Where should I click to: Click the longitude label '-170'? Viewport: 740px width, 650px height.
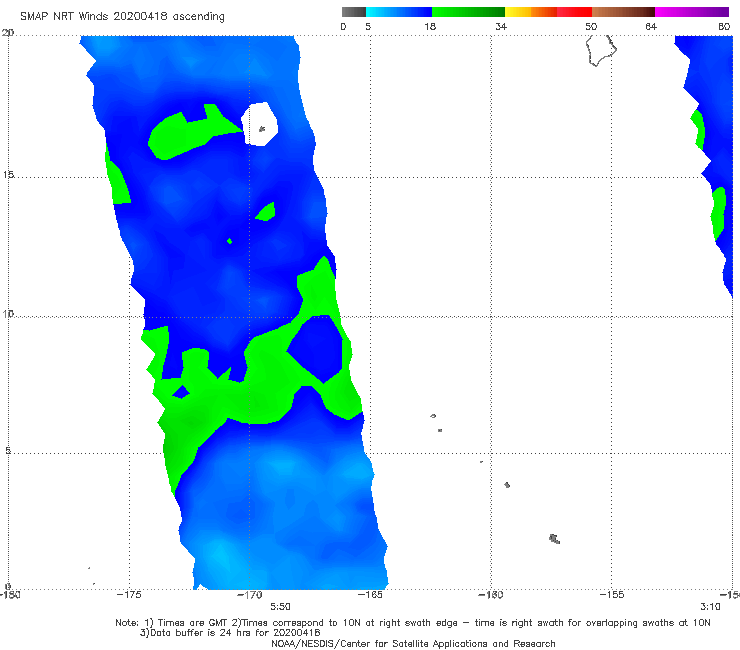[x=250, y=595]
